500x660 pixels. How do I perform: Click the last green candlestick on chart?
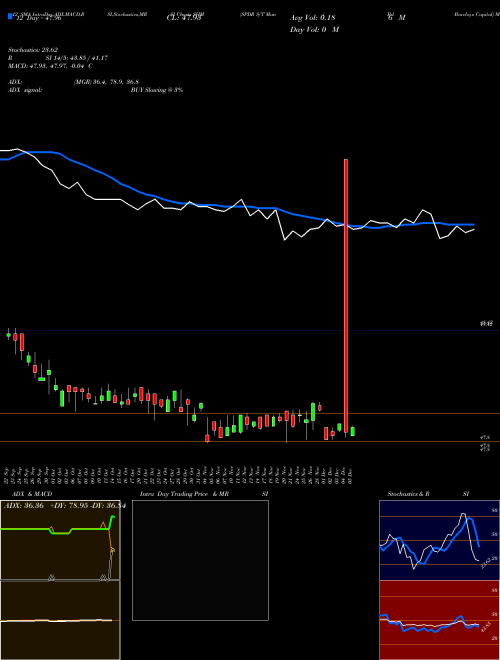353,431
